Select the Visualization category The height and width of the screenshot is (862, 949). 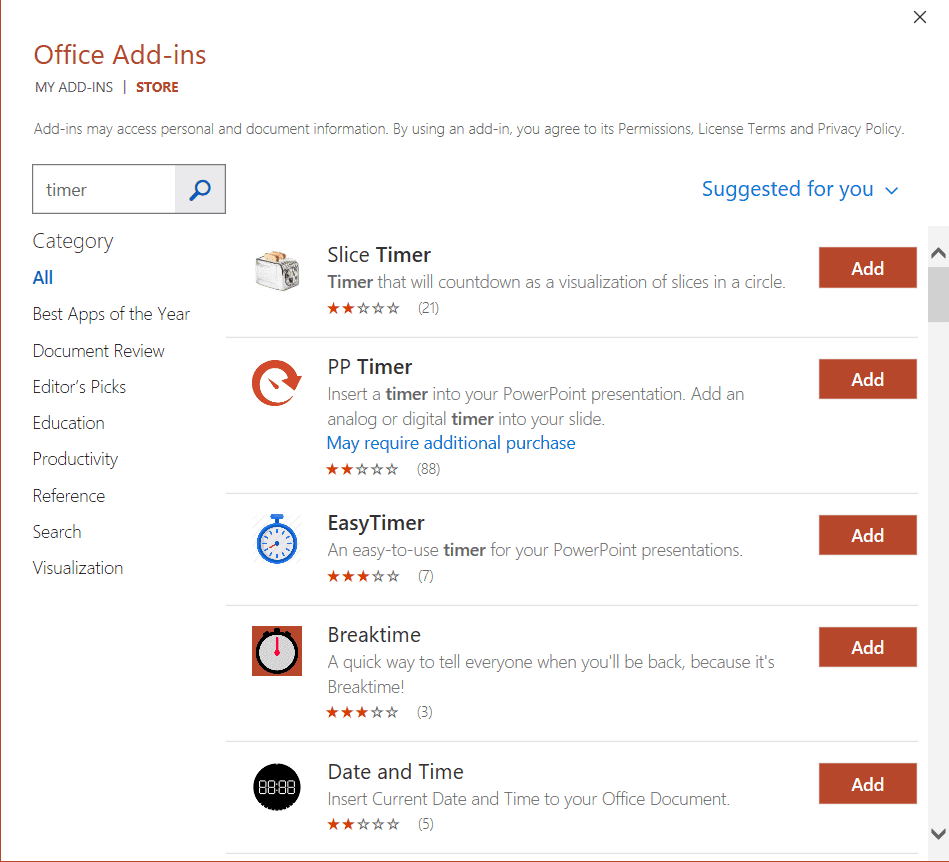tap(78, 568)
